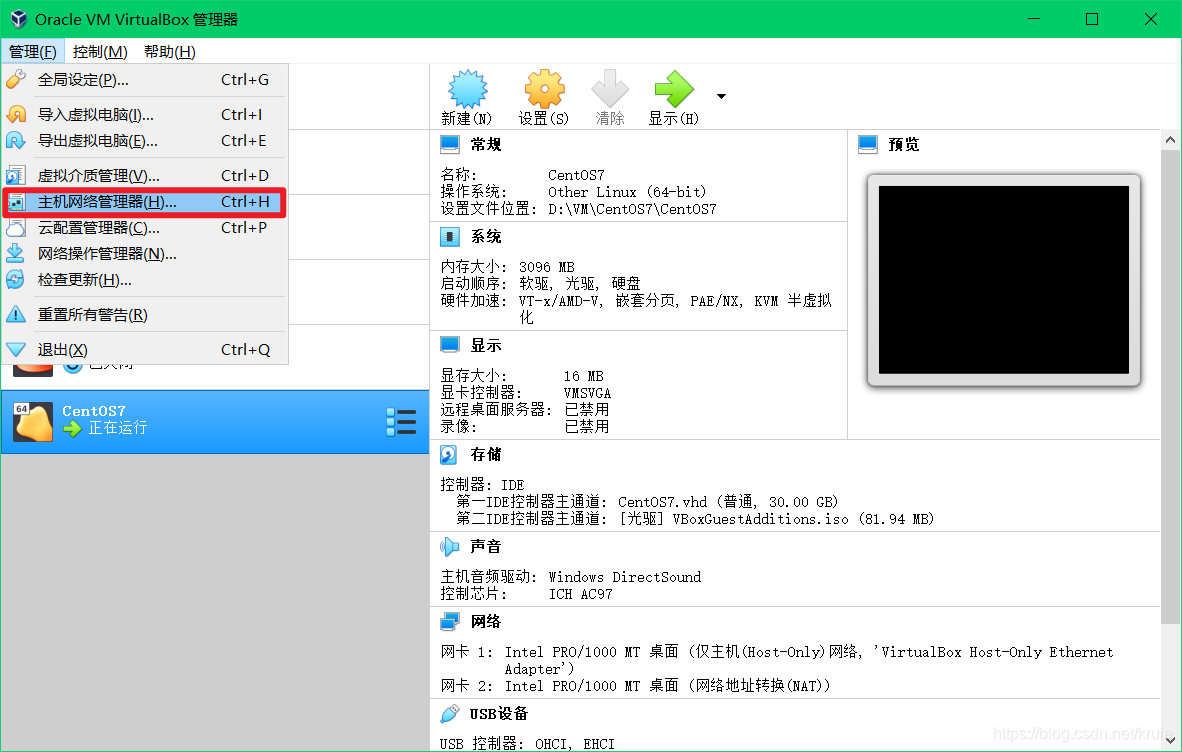Click the export appliance icon

pyautogui.click(x=16, y=140)
